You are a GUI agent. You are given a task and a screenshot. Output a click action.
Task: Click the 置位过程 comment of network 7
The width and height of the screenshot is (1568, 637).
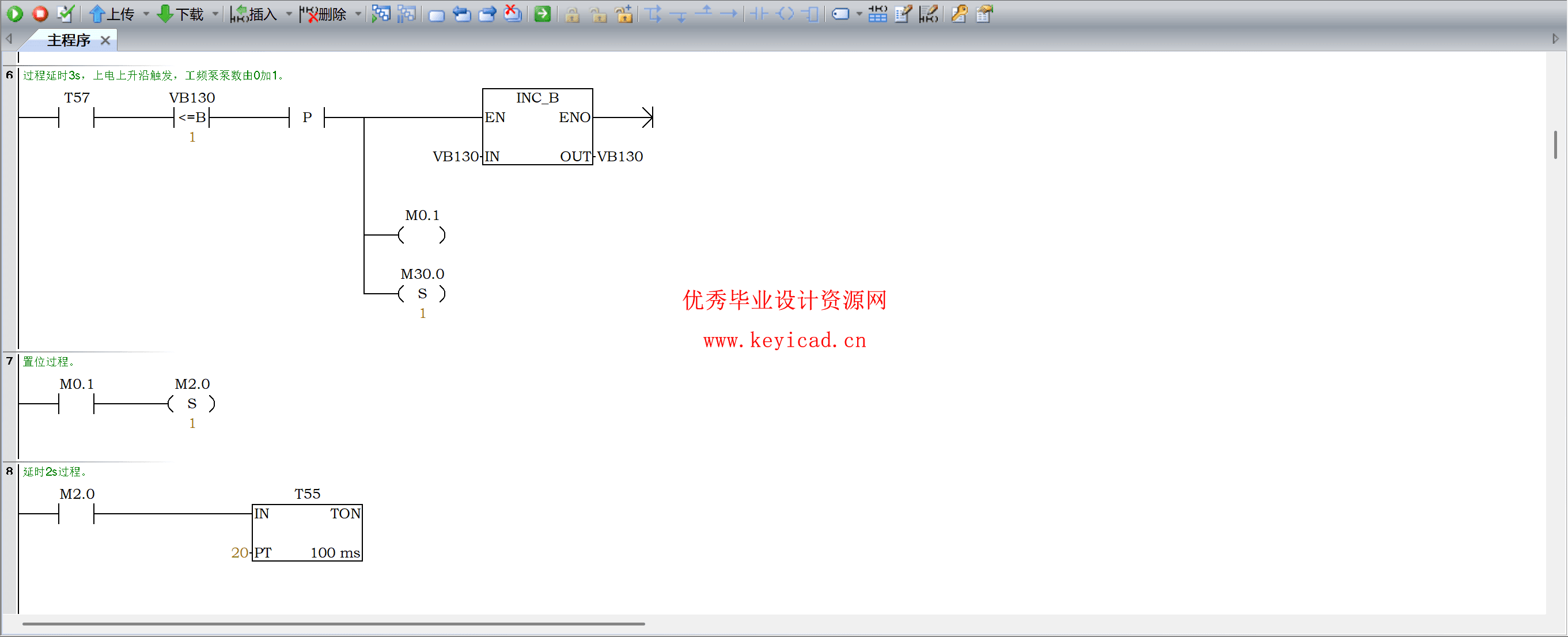(x=49, y=361)
